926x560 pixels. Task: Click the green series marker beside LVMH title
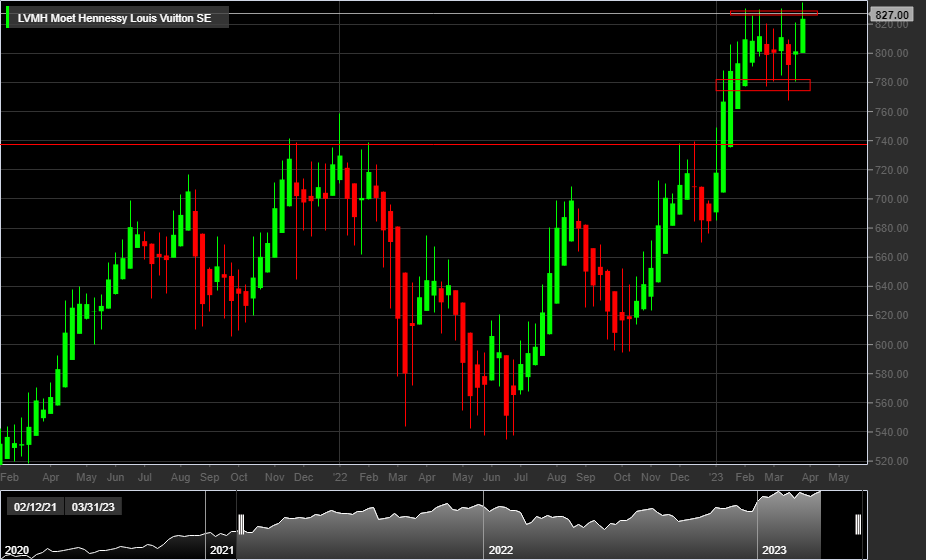[x=7, y=18]
